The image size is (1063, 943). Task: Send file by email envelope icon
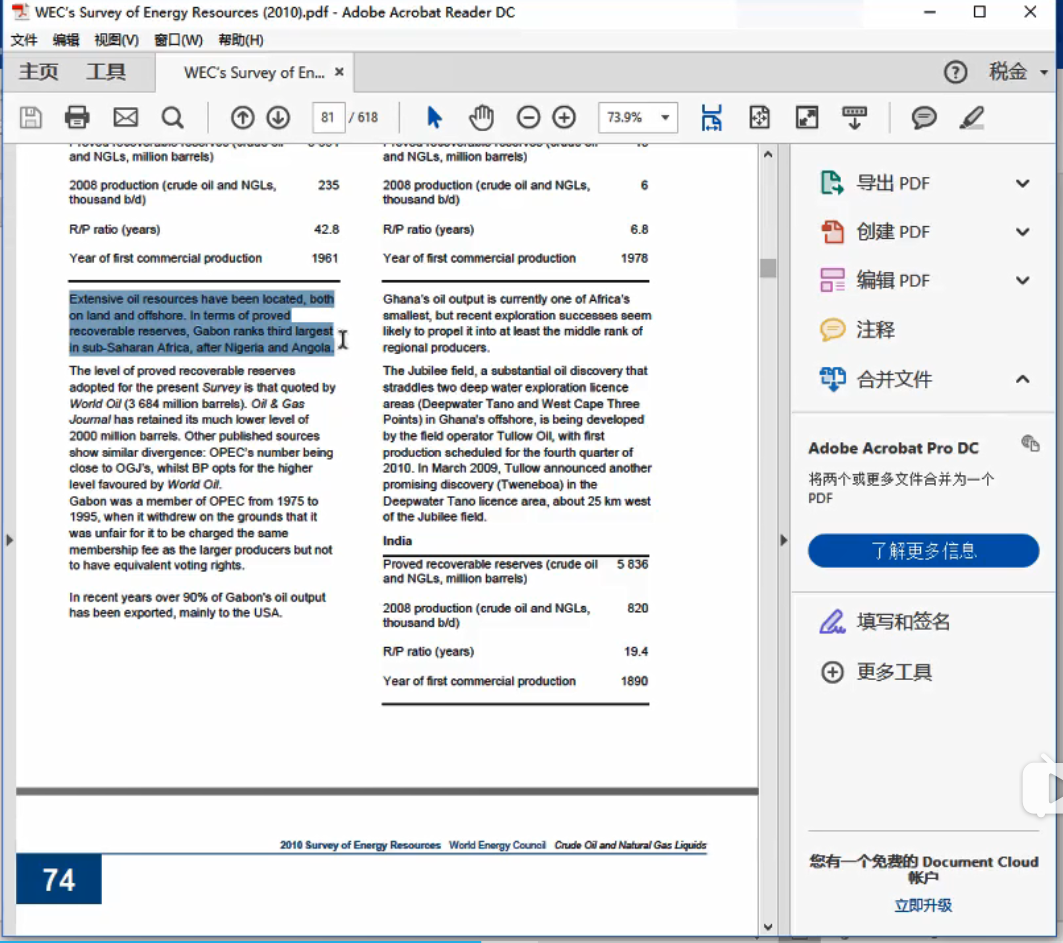[125, 118]
